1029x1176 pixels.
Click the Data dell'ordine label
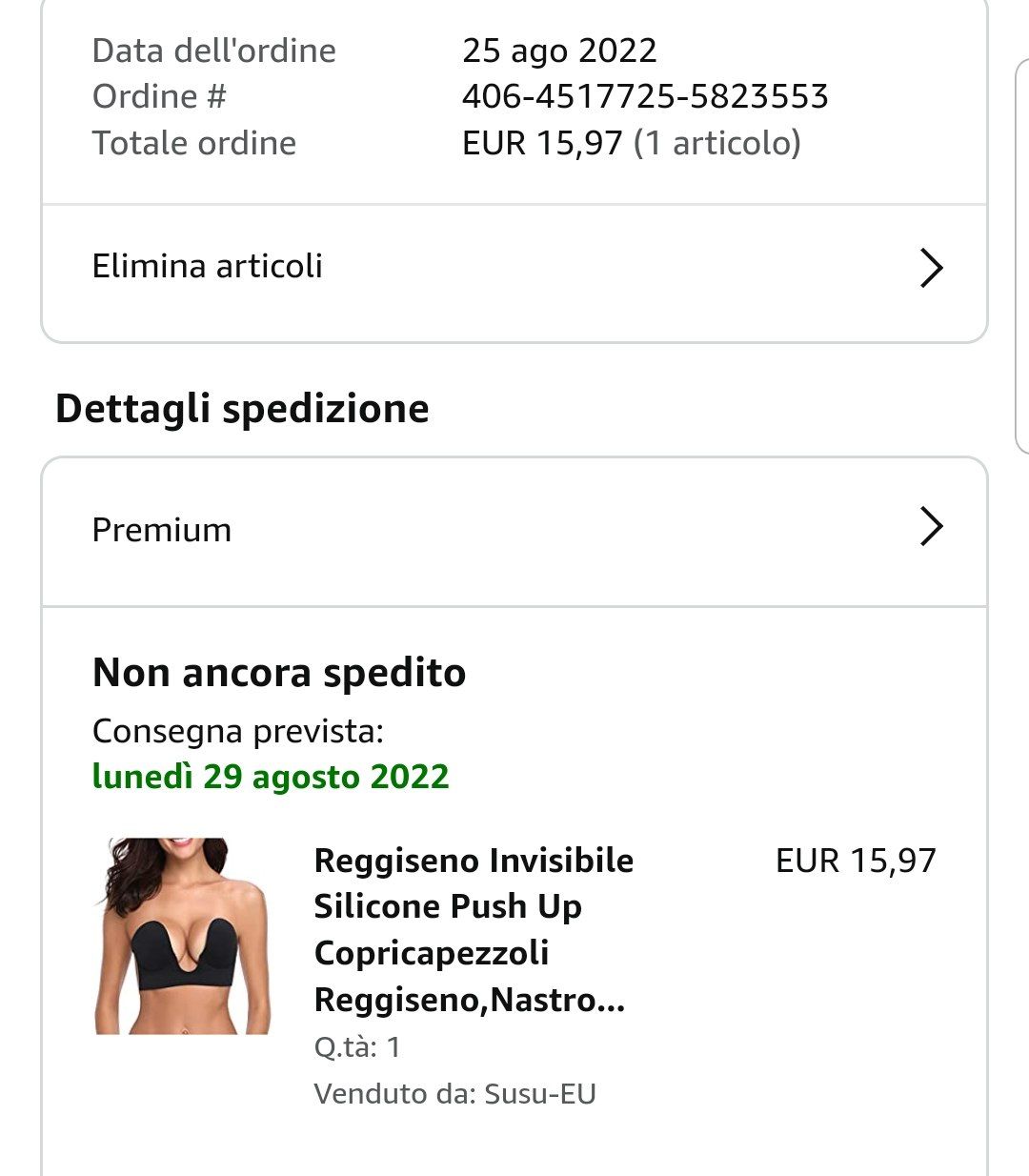point(214,51)
